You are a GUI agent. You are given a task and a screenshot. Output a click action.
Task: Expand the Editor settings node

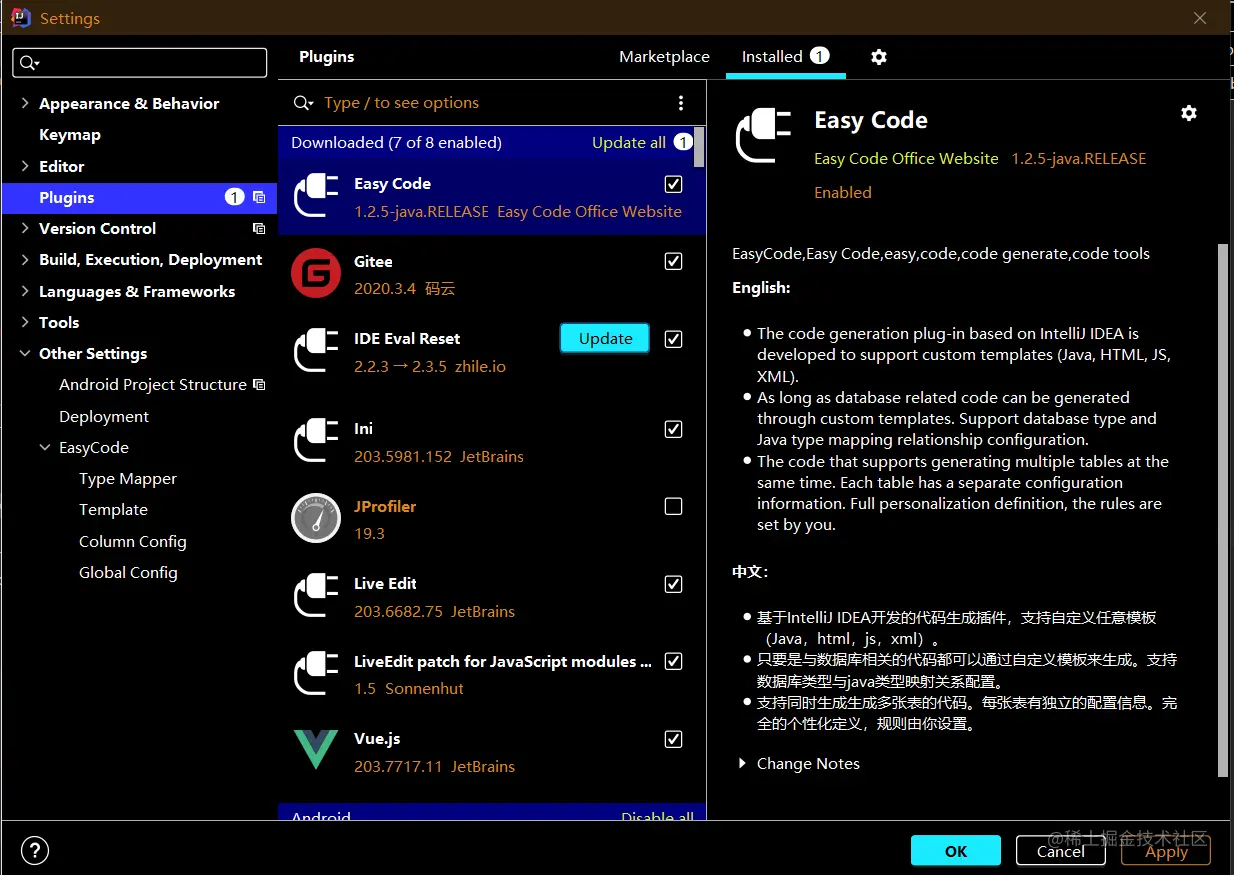[25, 166]
